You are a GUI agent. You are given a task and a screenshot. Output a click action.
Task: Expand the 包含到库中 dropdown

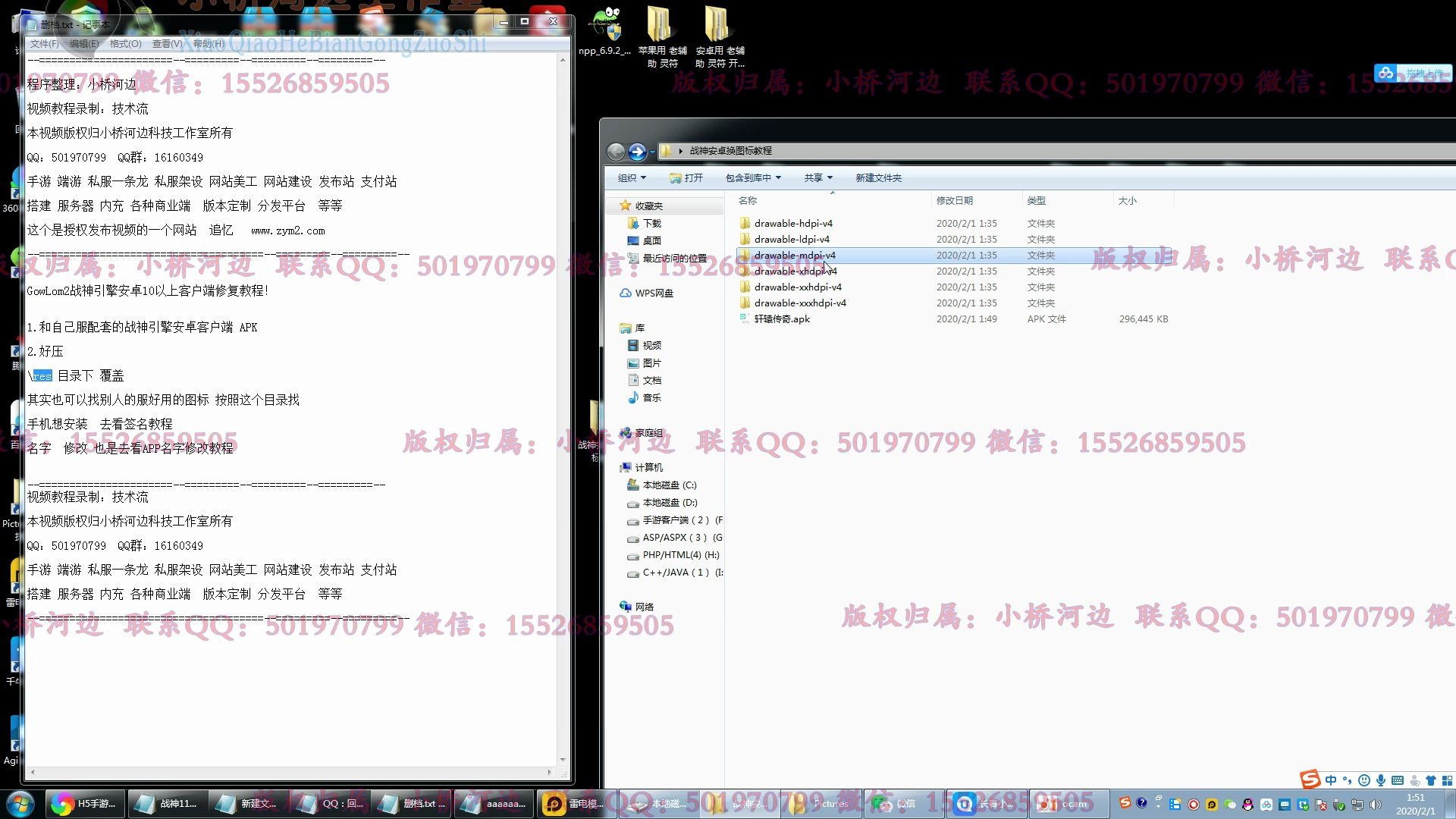click(x=752, y=178)
